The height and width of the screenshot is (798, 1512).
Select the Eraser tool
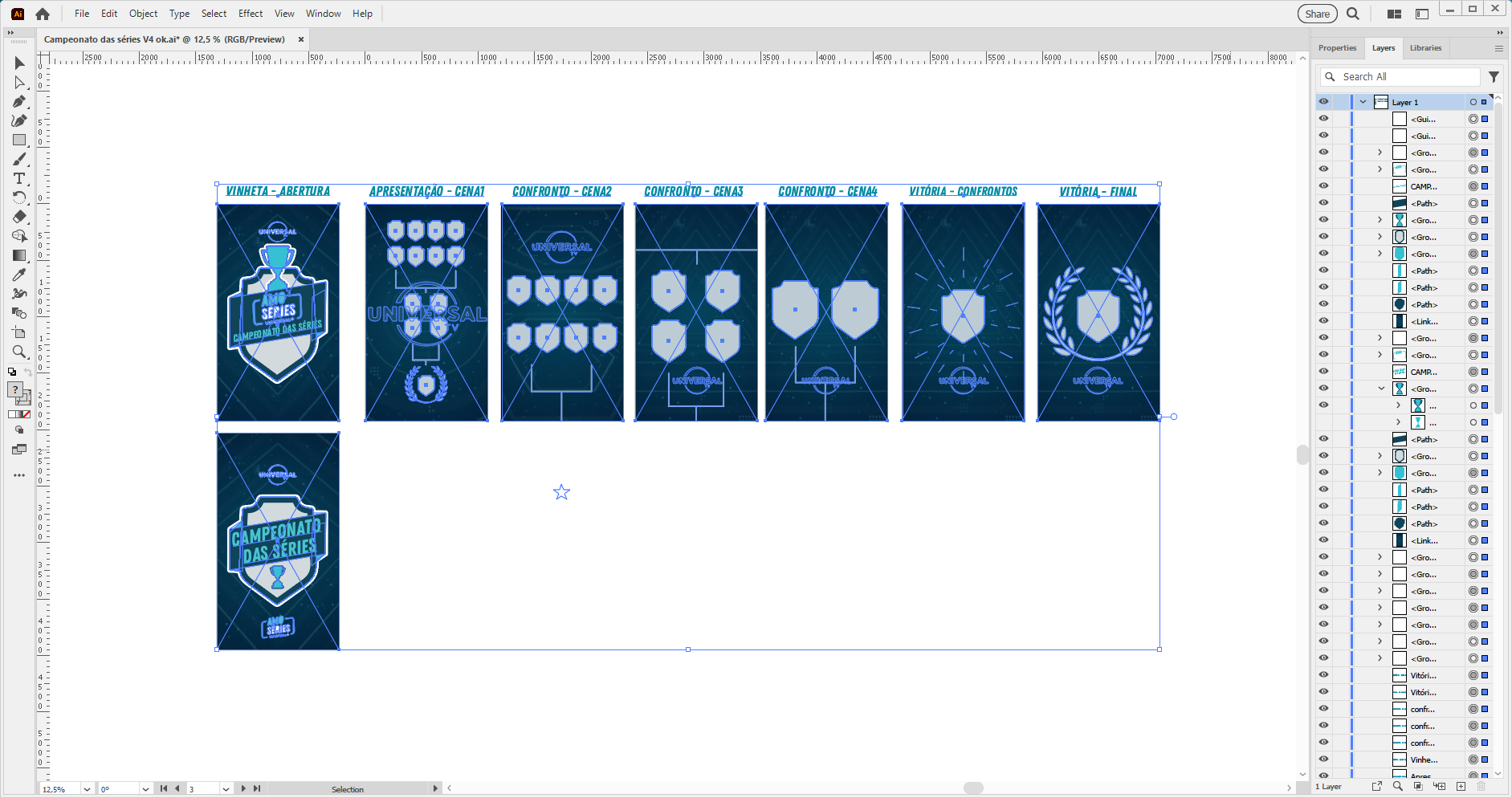[19, 217]
